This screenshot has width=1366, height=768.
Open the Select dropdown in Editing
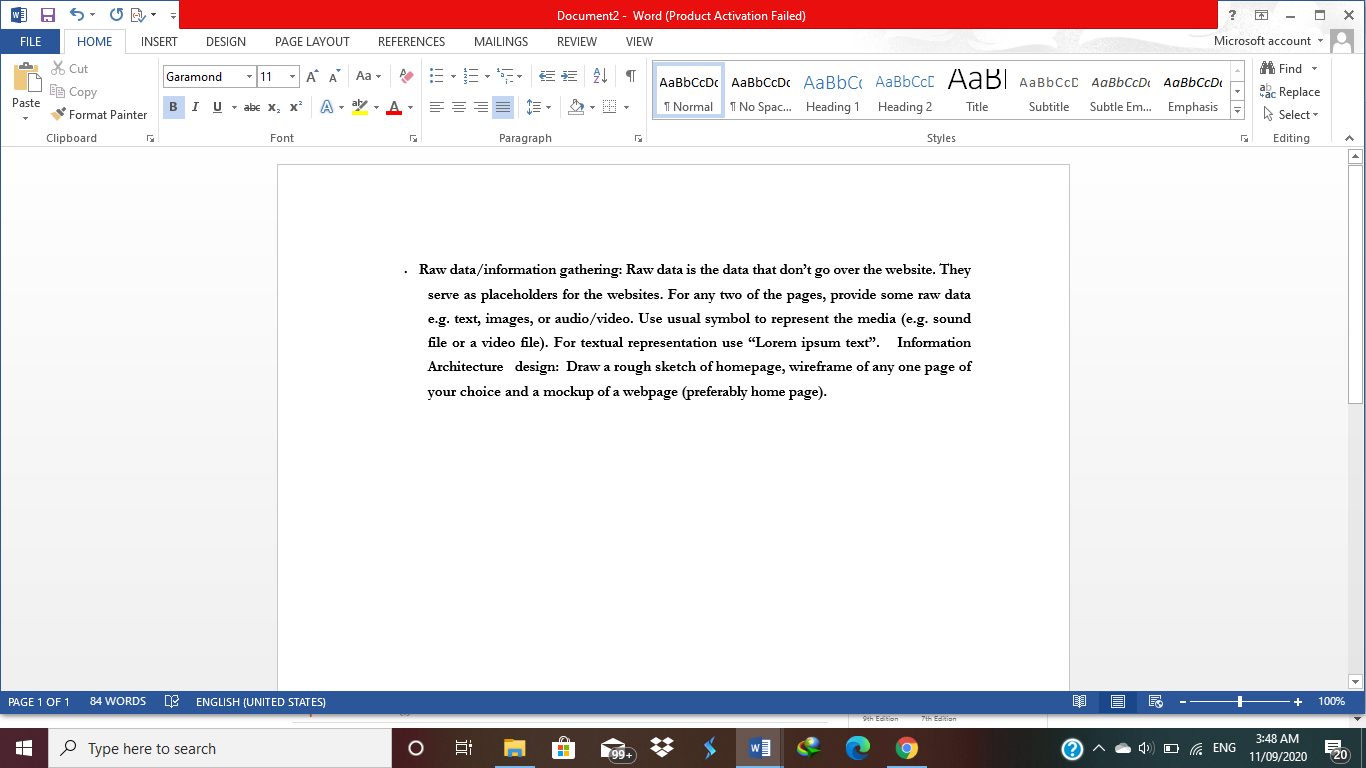[x=1291, y=115]
